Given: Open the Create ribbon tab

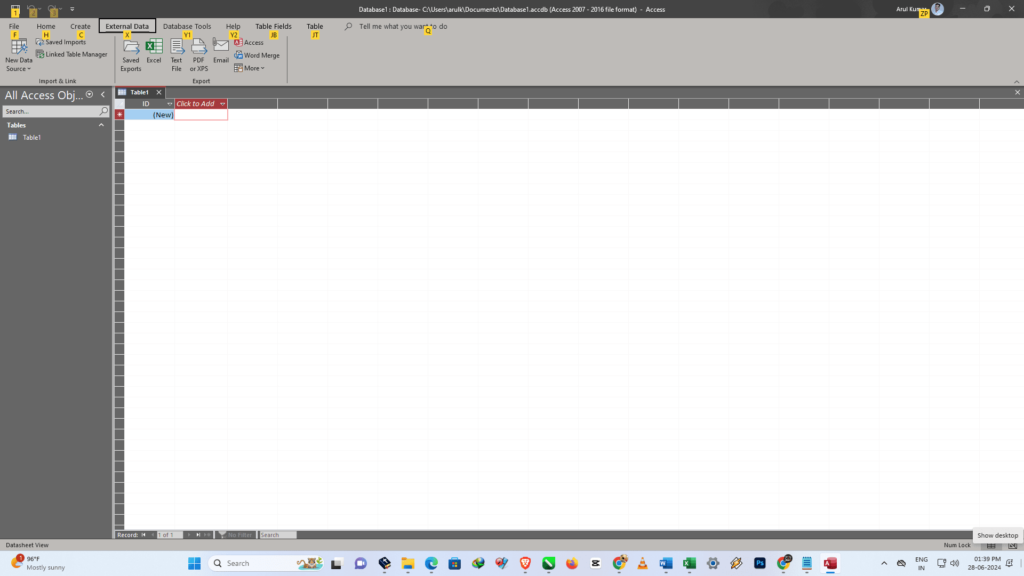Looking at the screenshot, I should (x=80, y=26).
